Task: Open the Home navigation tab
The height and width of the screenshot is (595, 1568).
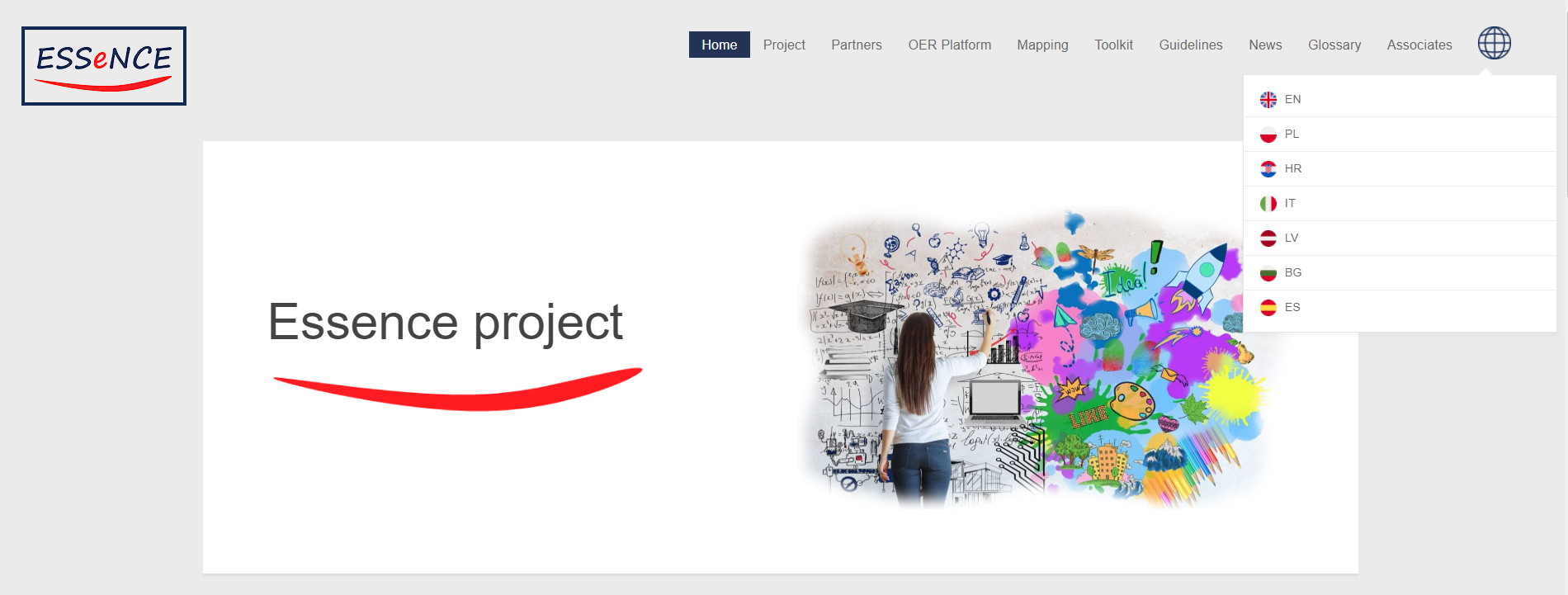Action: tap(719, 45)
